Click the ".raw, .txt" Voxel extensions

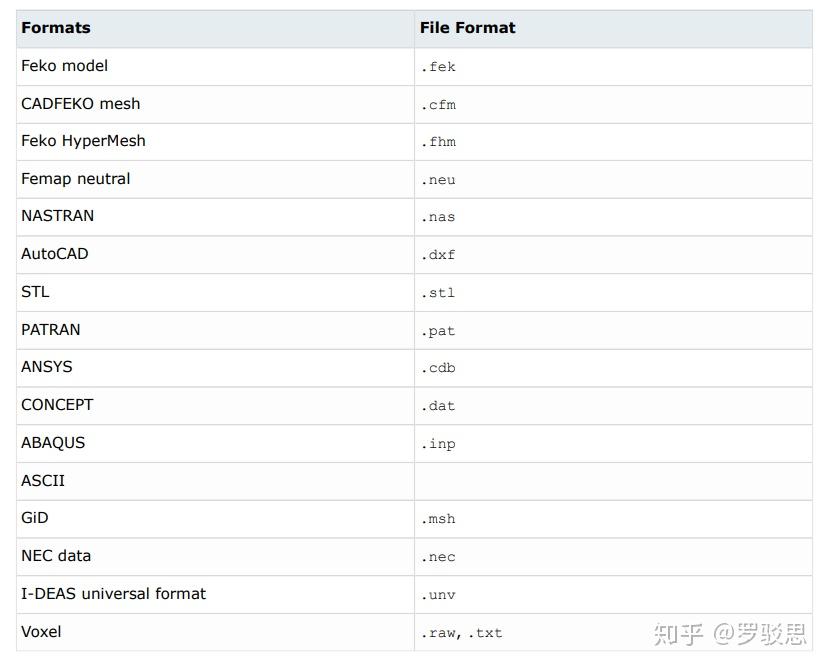(x=461, y=633)
